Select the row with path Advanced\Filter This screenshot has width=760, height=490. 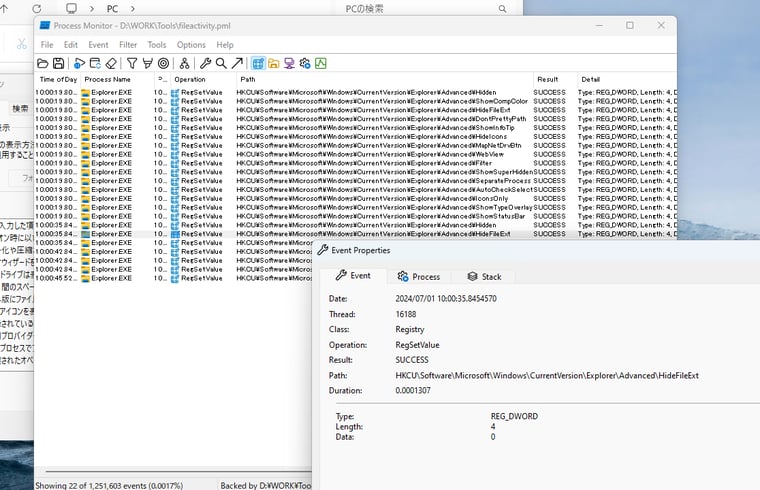355,163
